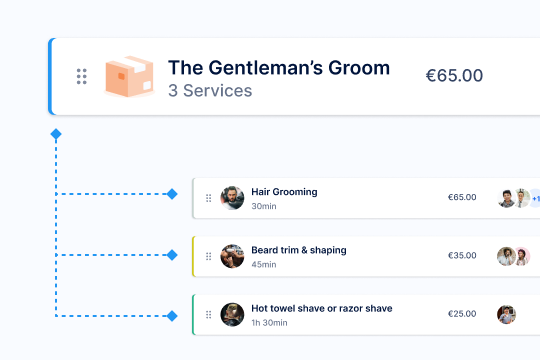The height and width of the screenshot is (360, 540).
Task: Click the package drag handle dots icon
Action: (82, 76)
